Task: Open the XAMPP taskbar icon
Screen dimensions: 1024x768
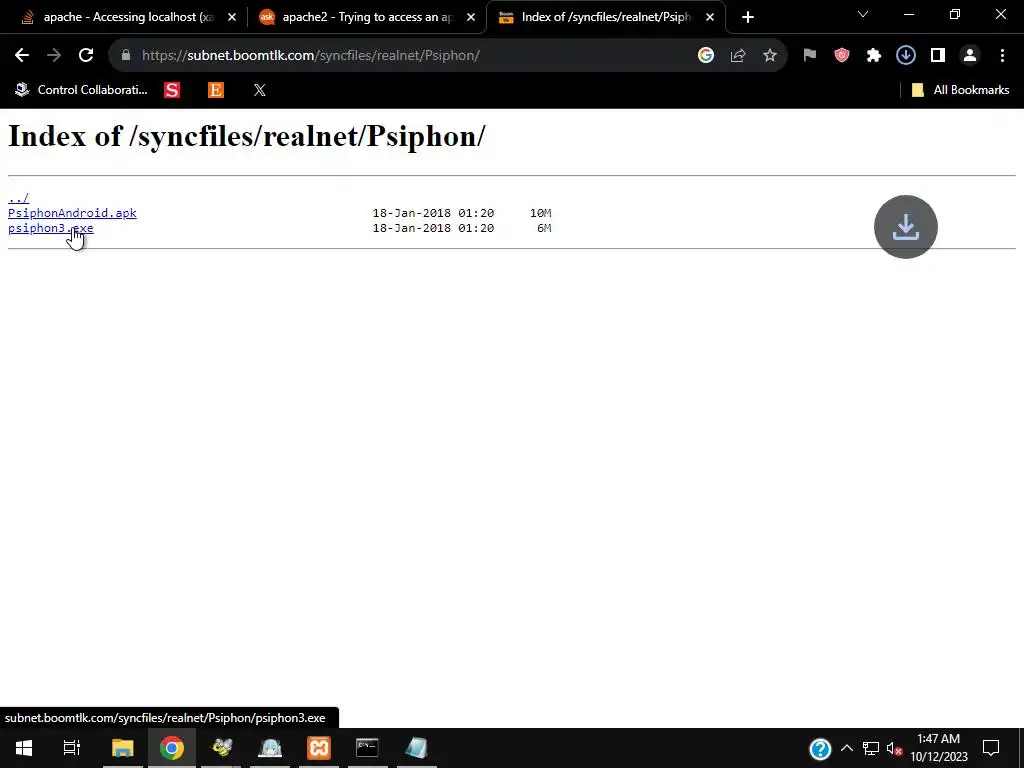Action: pos(319,748)
